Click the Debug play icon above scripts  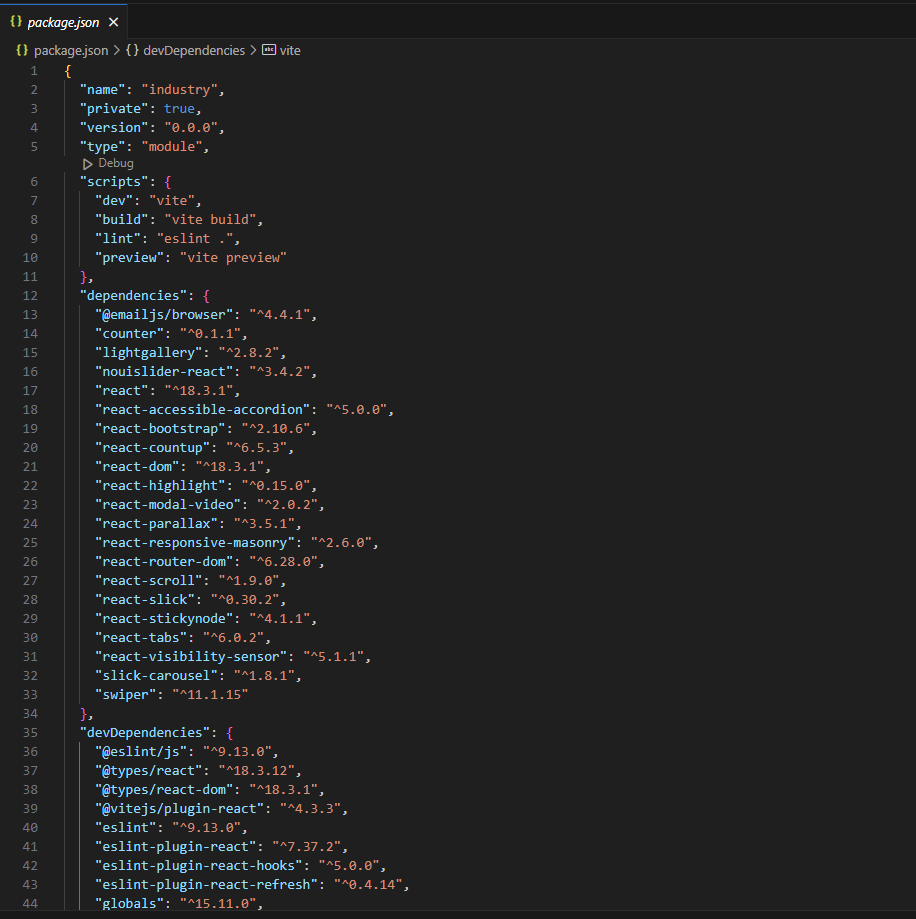[x=88, y=163]
